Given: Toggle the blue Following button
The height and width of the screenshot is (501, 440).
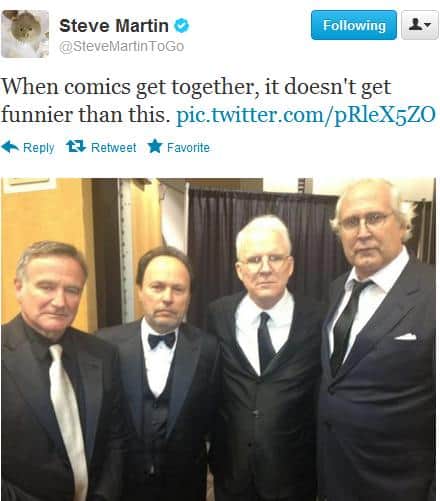Looking at the screenshot, I should pyautogui.click(x=354, y=25).
